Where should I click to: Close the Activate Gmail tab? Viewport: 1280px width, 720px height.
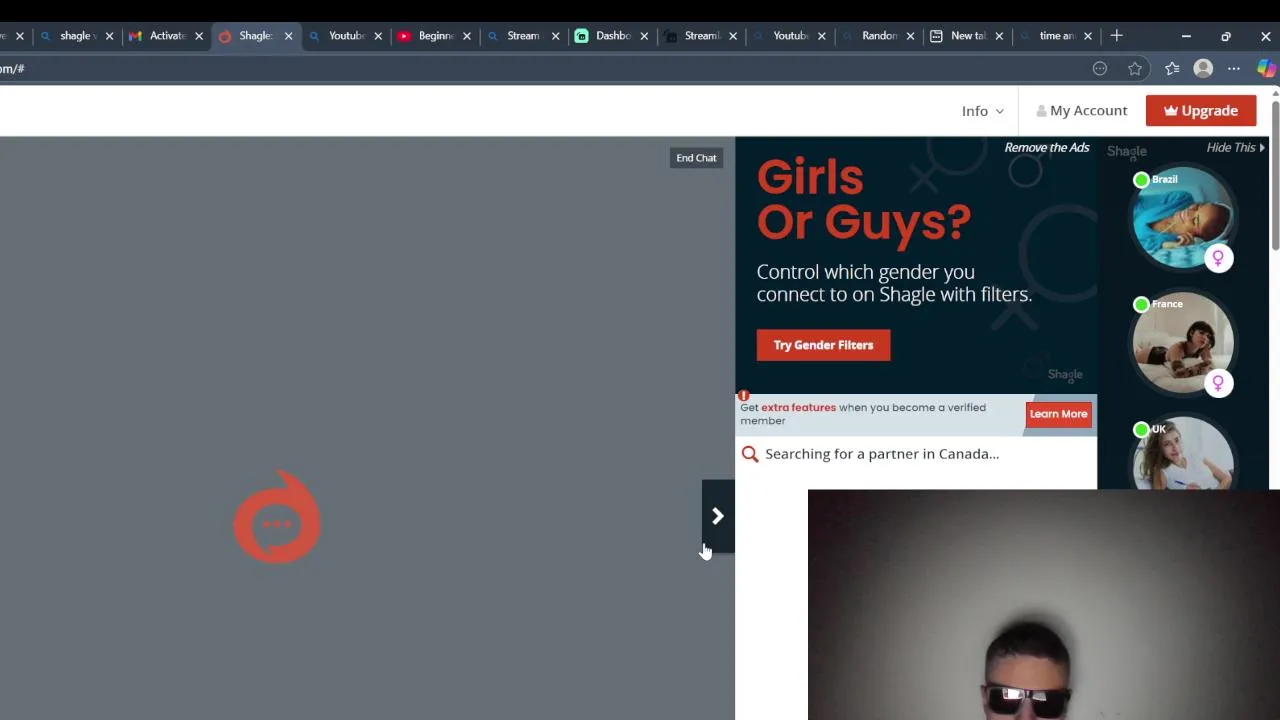[x=198, y=36]
